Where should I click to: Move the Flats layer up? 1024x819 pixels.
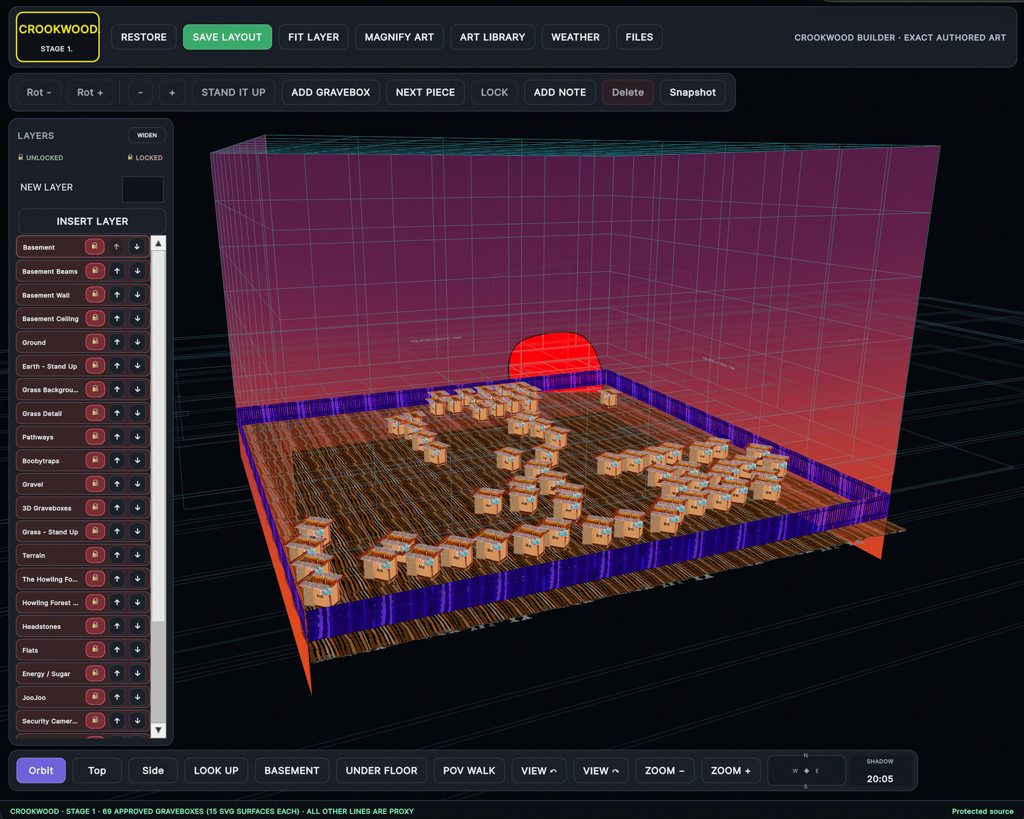[x=116, y=650]
